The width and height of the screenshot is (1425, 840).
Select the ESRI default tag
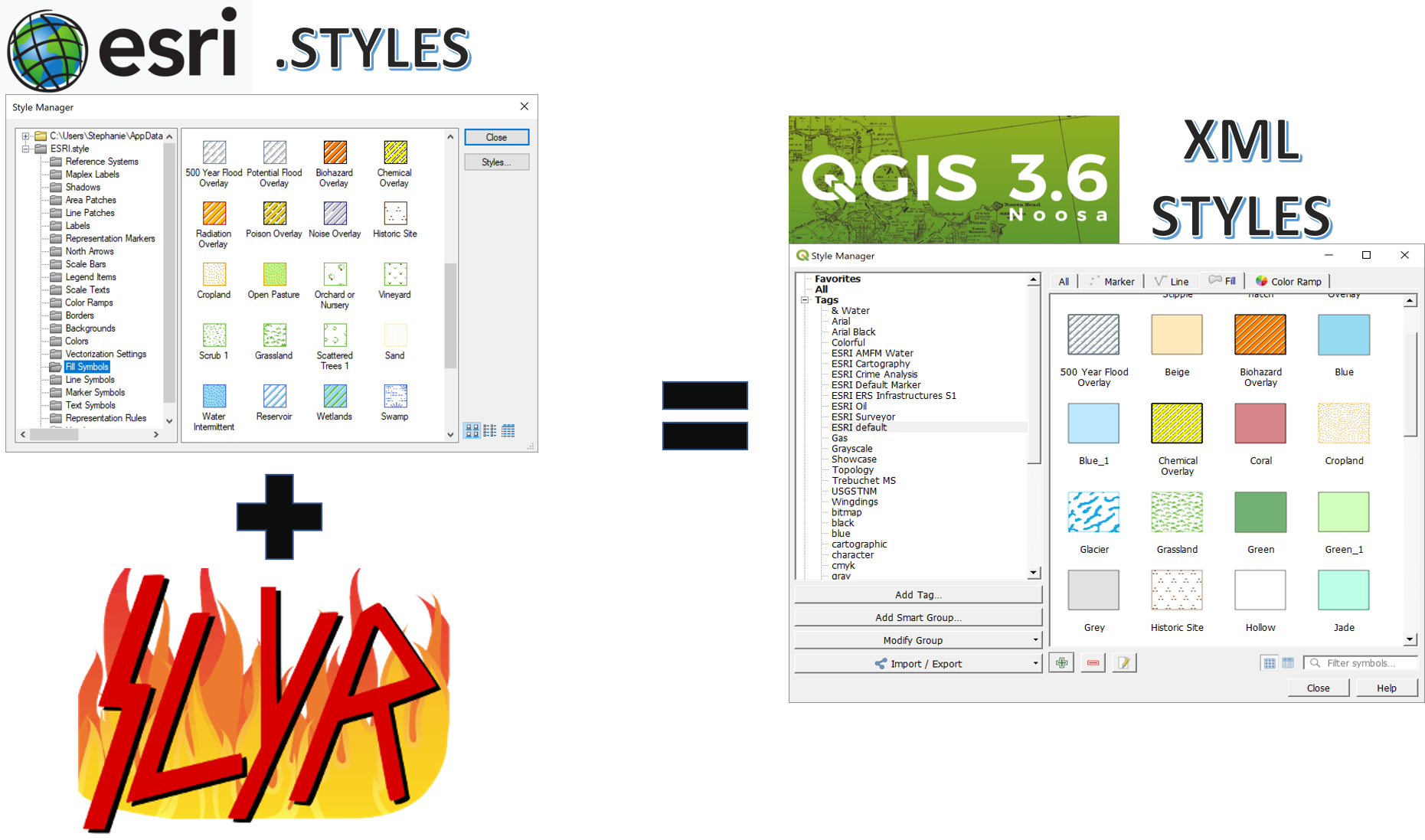click(x=859, y=427)
